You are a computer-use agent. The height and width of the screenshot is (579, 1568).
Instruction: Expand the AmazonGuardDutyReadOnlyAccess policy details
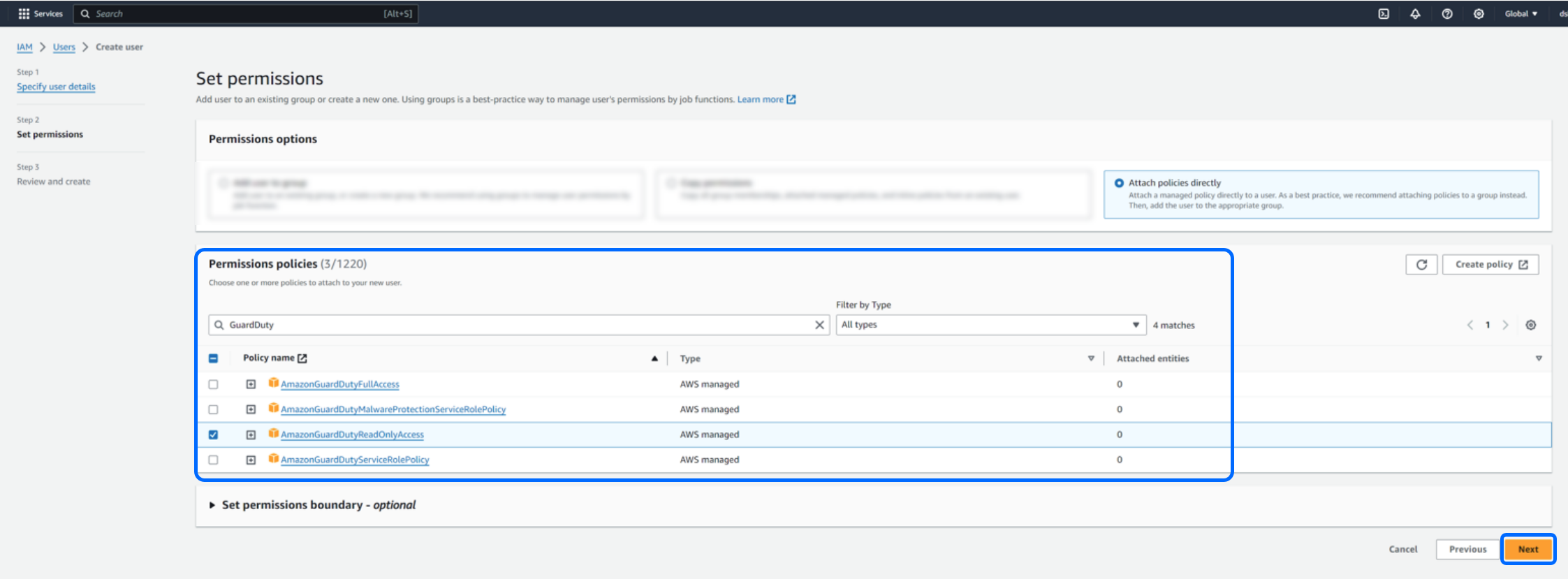point(251,434)
